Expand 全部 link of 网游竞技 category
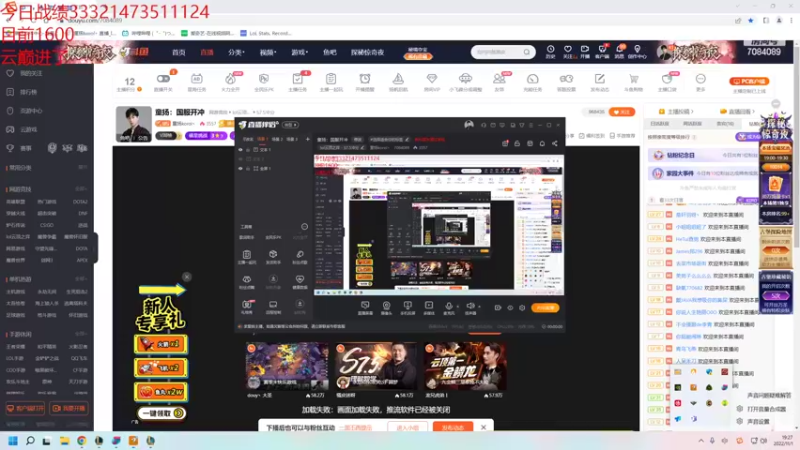 click(x=81, y=189)
